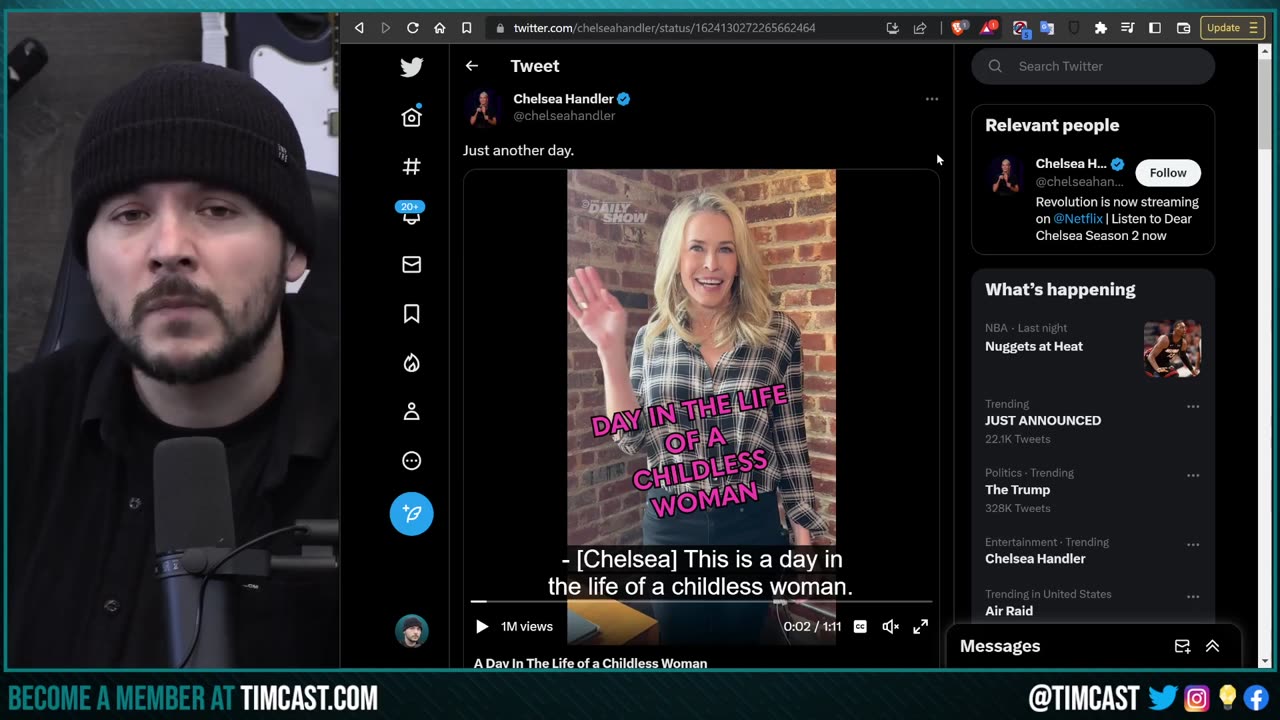Viewport: 1280px width, 720px height.
Task: Open Air Raid trending topic
Action: click(1009, 610)
